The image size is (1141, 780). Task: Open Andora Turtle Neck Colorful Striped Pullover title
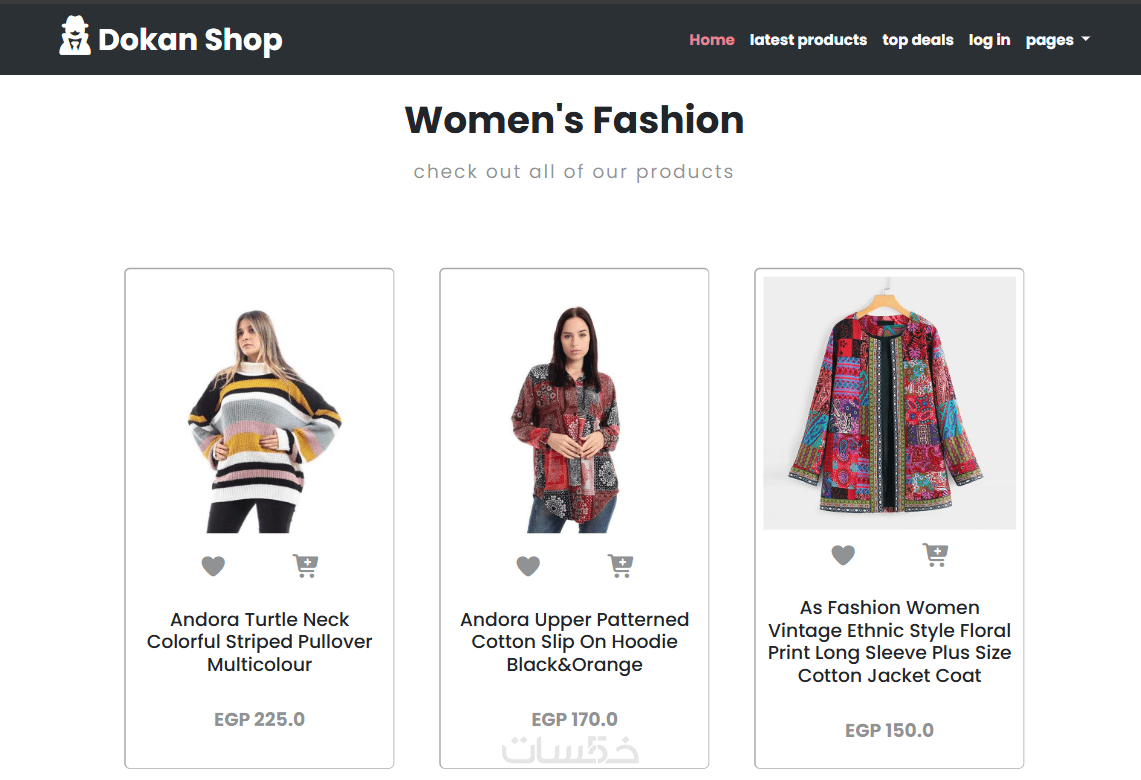260,642
